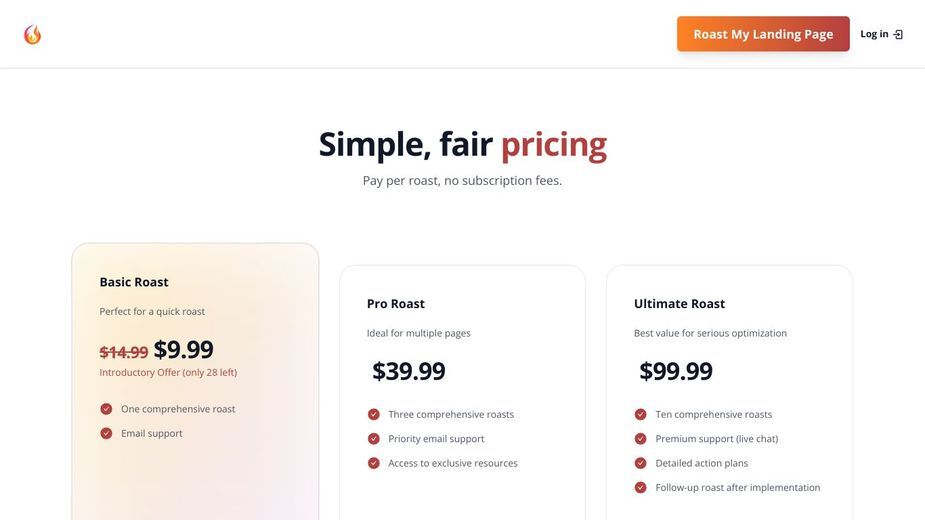Click the Introductory Offer notice text
925x520 pixels.
pyautogui.click(x=168, y=372)
